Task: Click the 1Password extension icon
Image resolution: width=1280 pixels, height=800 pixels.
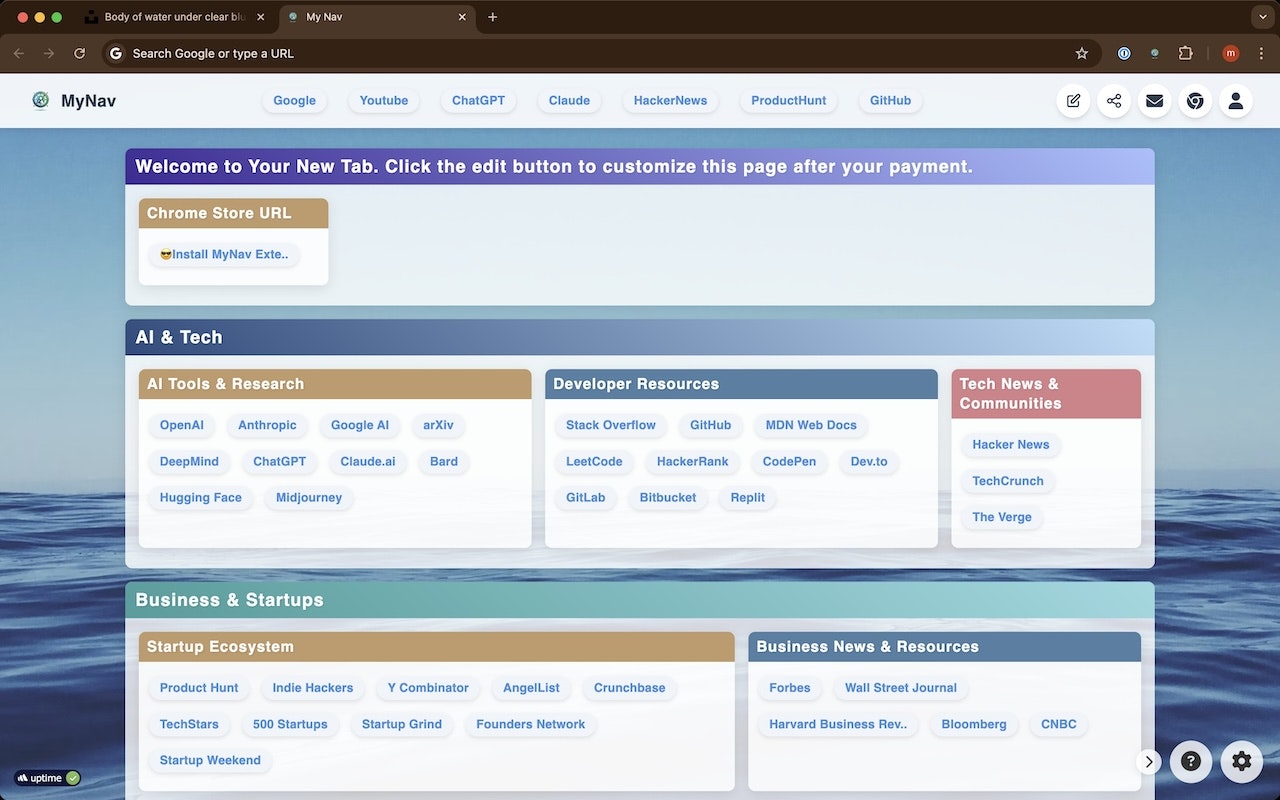Action: click(x=1124, y=53)
